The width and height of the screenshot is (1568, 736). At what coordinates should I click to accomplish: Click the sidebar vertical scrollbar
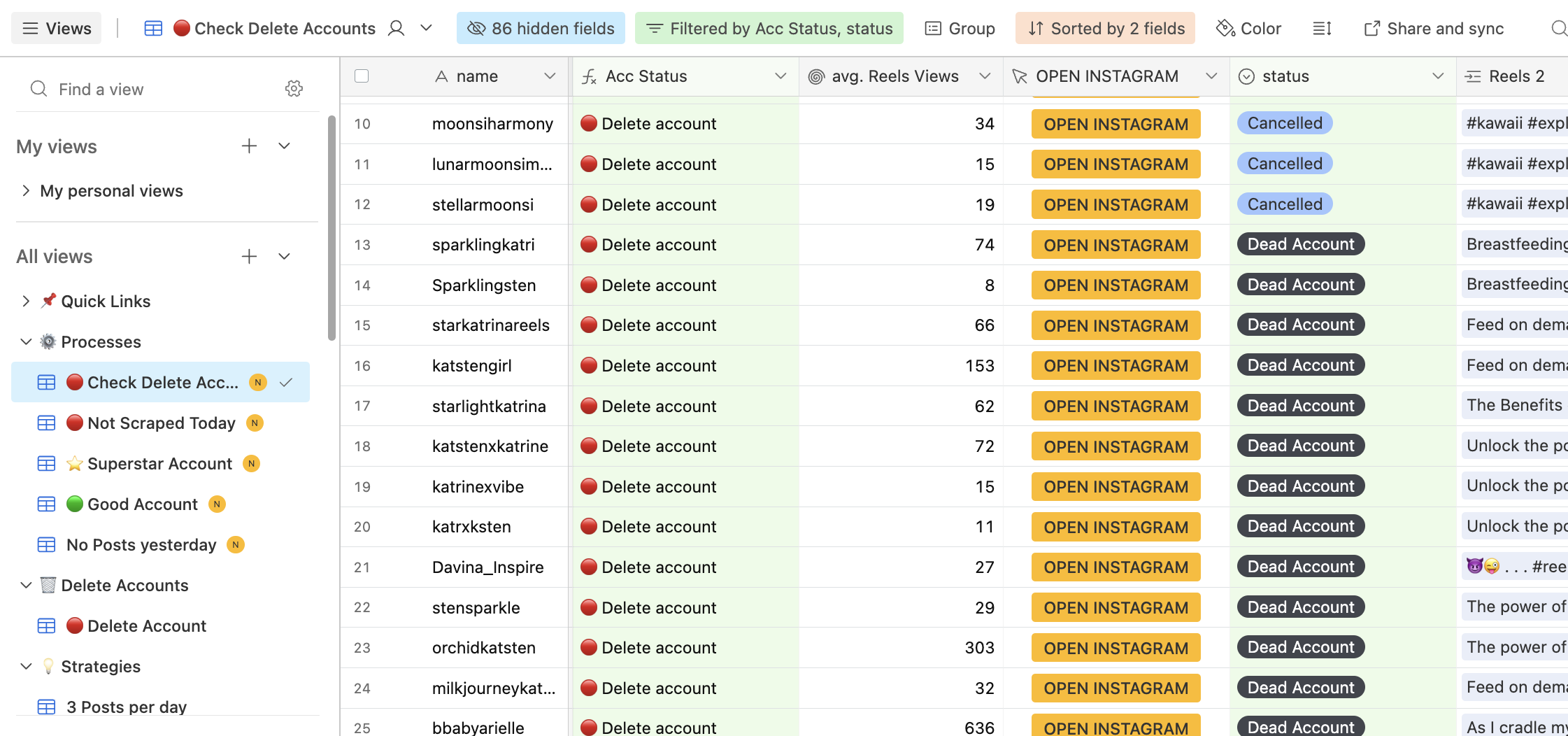332,228
